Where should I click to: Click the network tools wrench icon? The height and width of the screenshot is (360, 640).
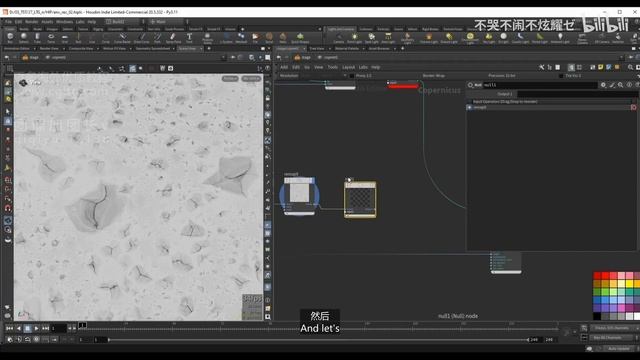coord(542,67)
